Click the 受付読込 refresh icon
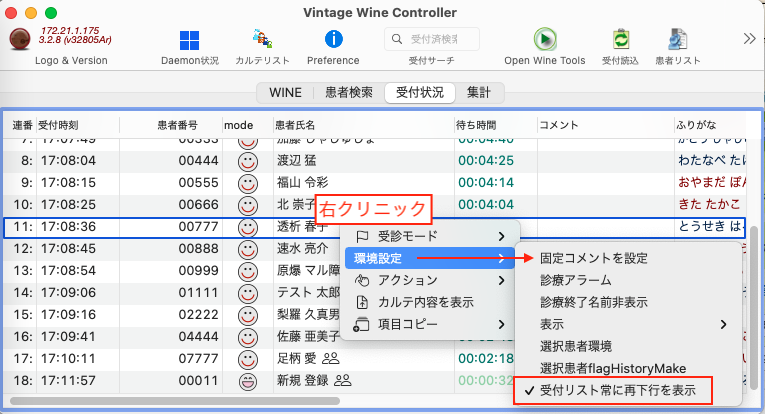The height and width of the screenshot is (414, 765). 621,40
